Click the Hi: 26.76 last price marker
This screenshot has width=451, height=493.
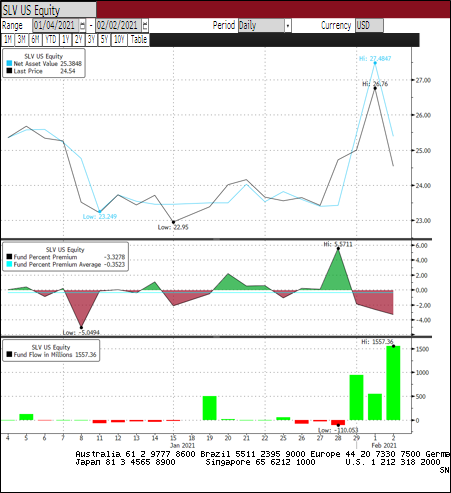(x=375, y=88)
